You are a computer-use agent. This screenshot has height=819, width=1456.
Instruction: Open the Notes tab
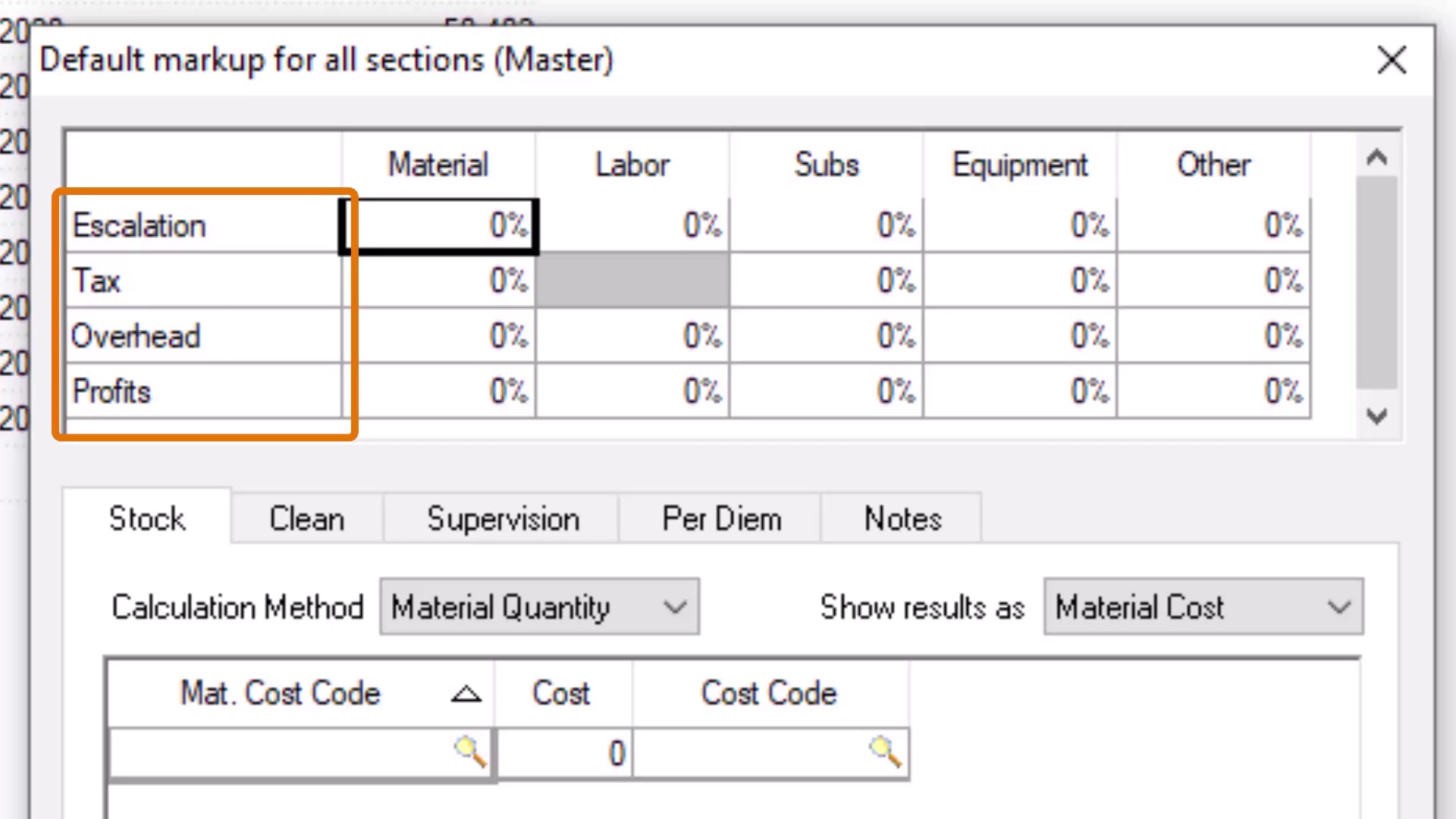click(902, 519)
